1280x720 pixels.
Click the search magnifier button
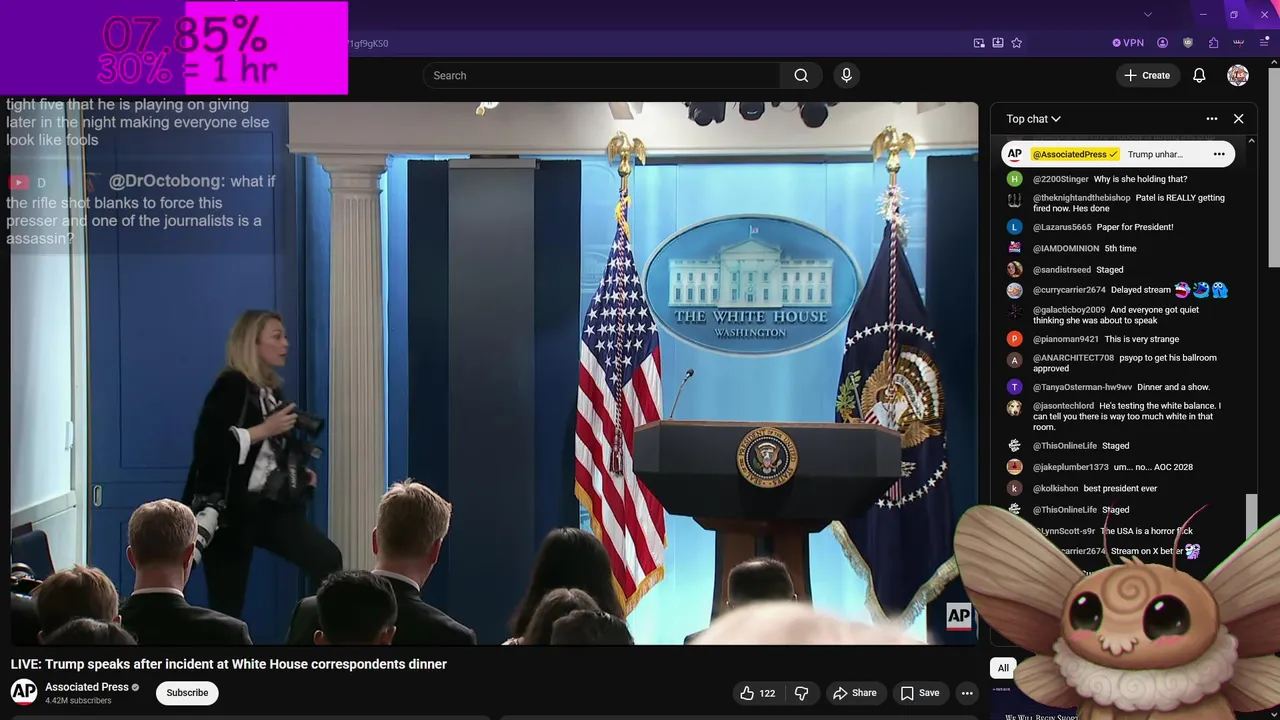(801, 75)
